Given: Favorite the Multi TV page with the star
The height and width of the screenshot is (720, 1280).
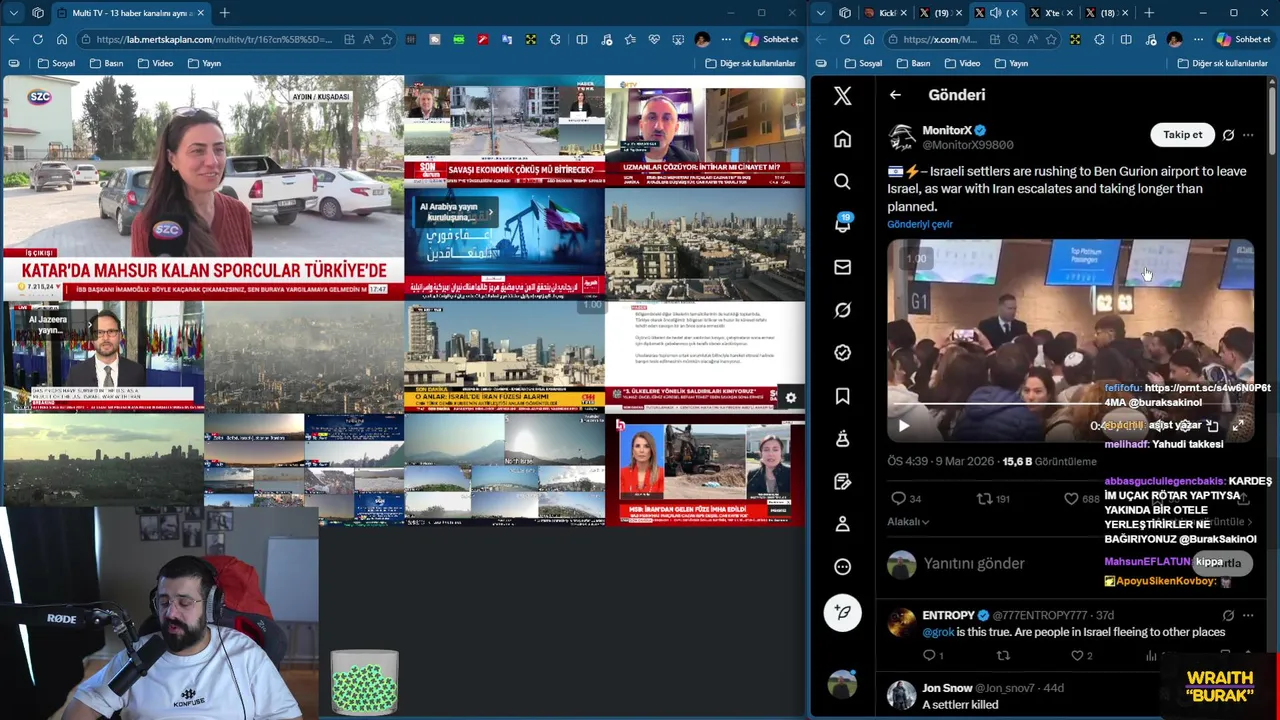Looking at the screenshot, I should (x=386, y=39).
